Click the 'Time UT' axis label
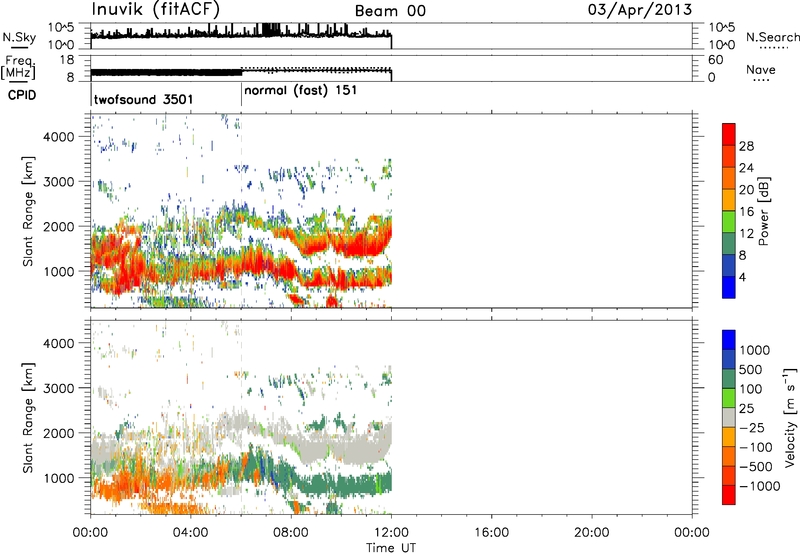The height and width of the screenshot is (554, 800). 391,548
